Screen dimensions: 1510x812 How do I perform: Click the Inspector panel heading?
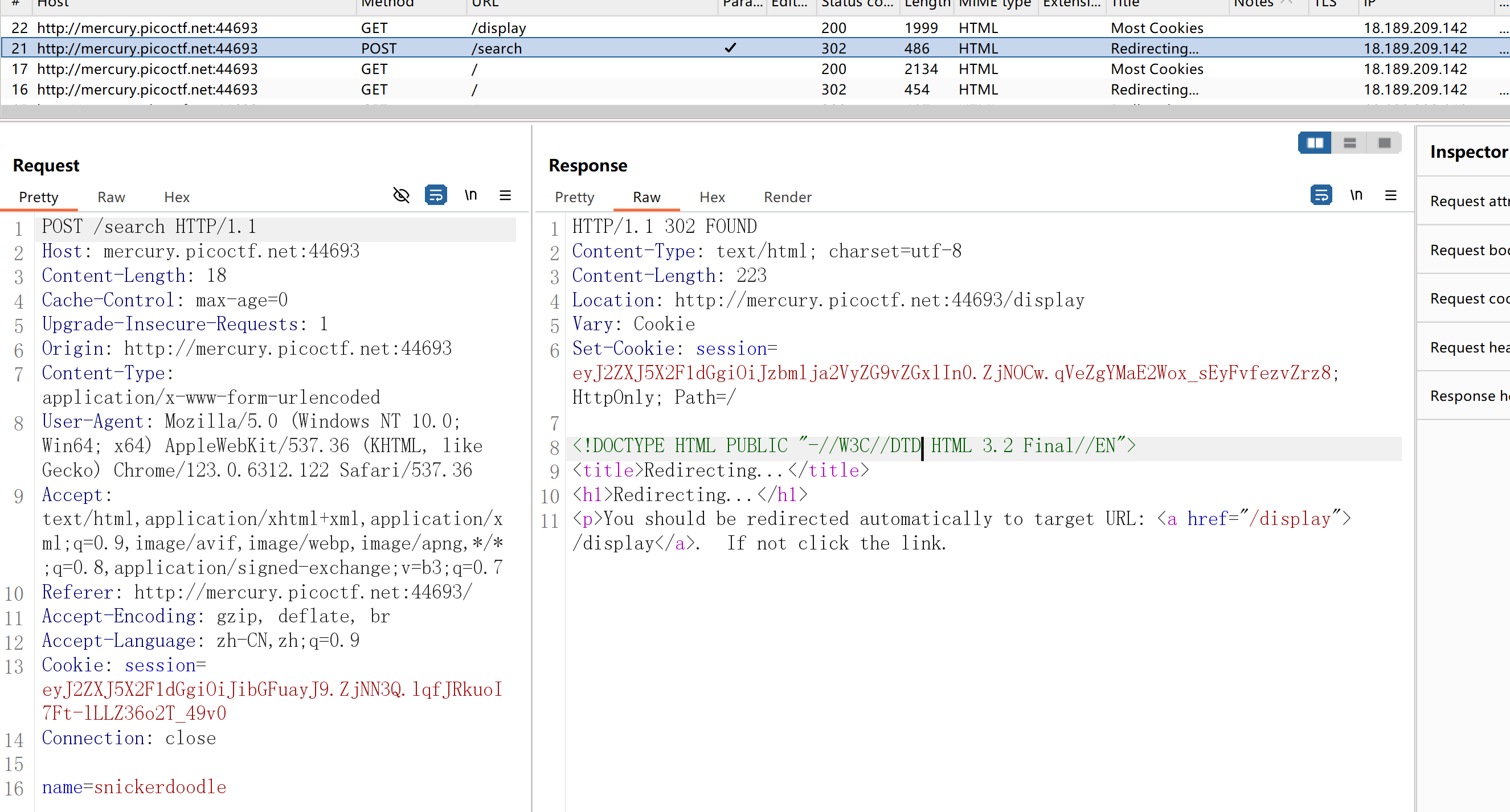(x=1469, y=151)
